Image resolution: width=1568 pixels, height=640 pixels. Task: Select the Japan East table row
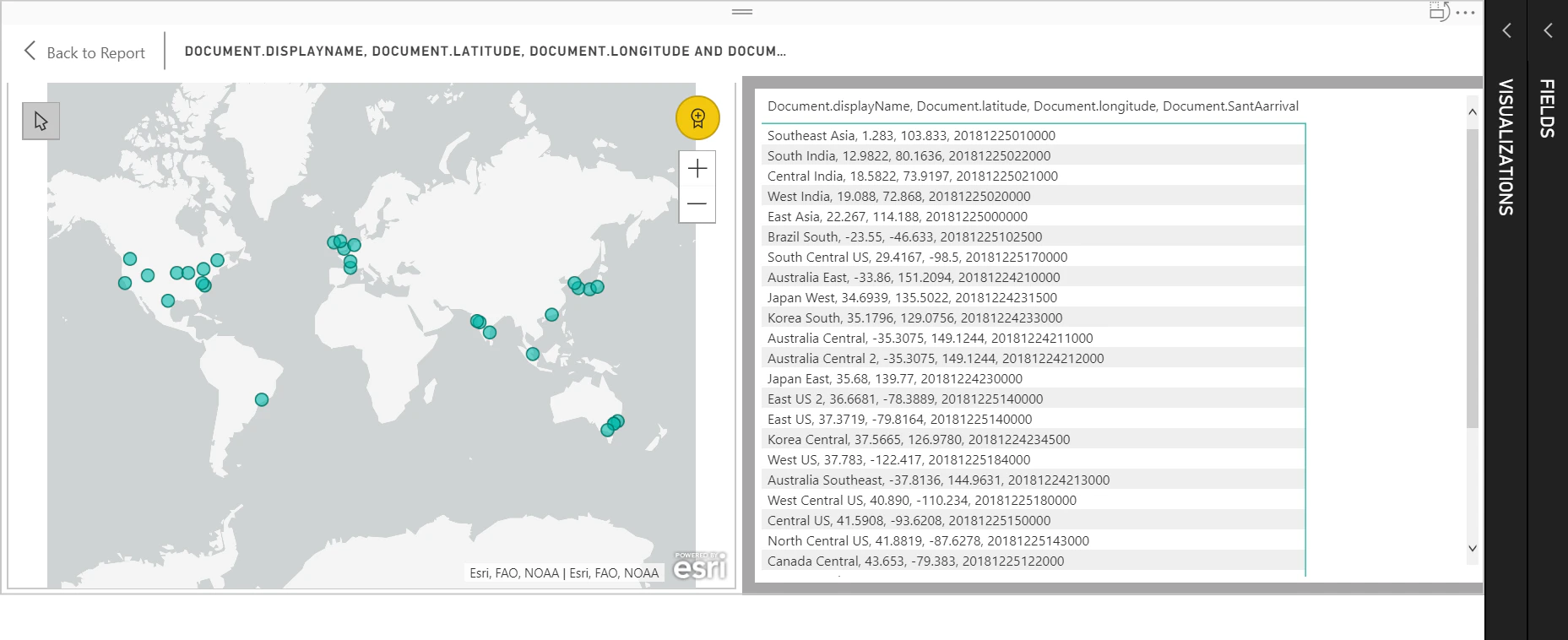coord(1034,378)
